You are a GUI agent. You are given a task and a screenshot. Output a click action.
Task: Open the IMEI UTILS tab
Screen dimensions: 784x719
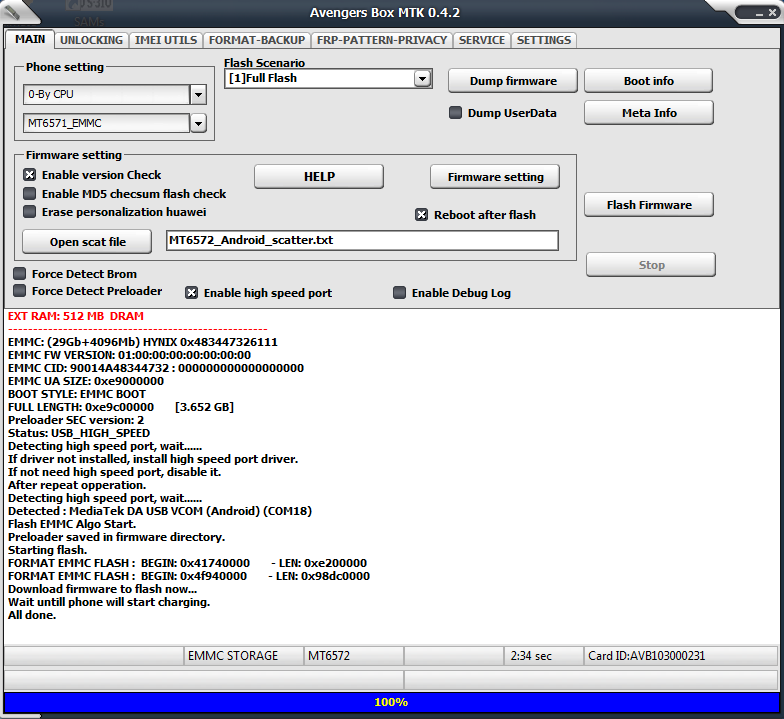tap(166, 40)
